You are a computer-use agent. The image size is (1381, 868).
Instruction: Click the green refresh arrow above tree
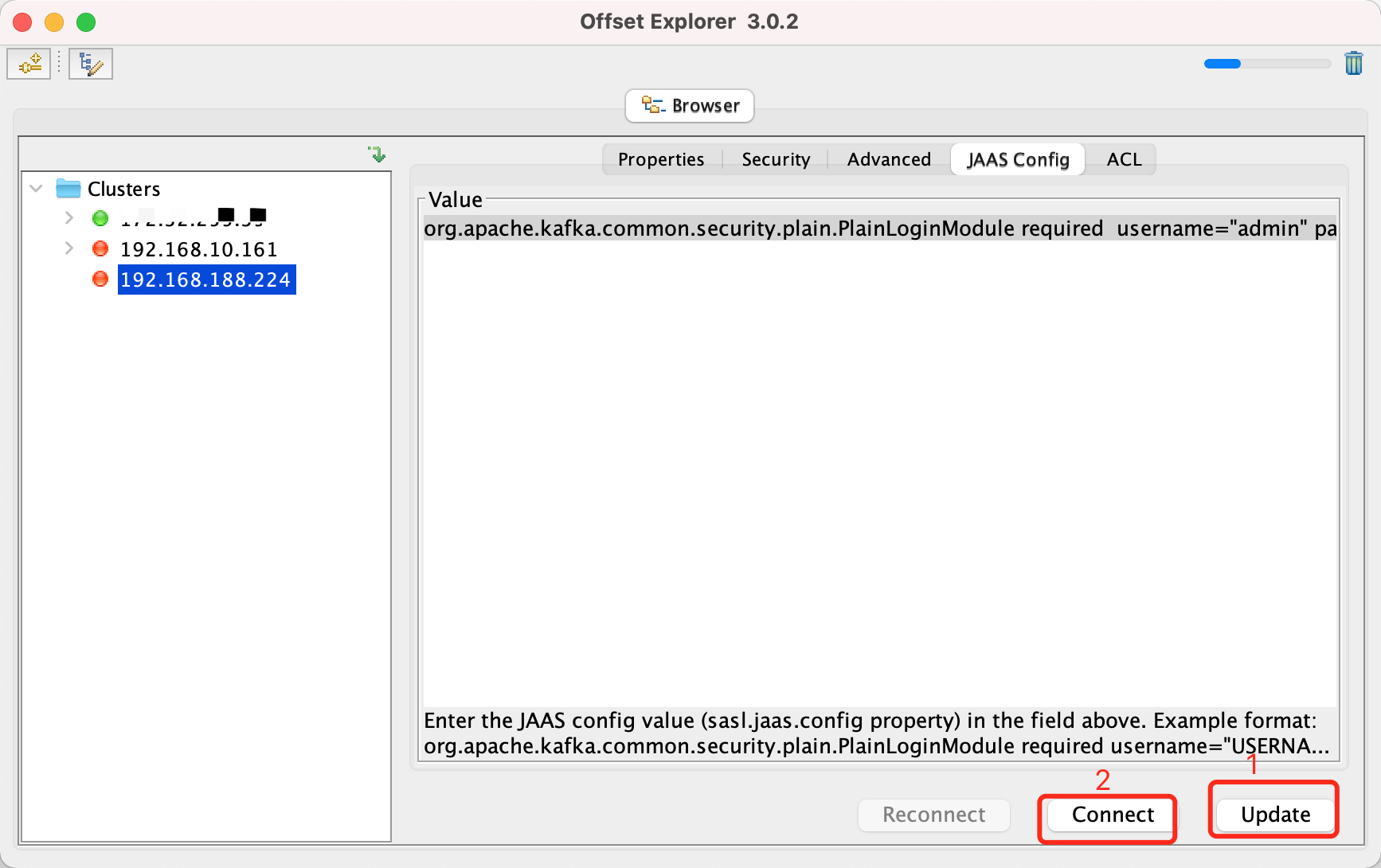point(378,154)
